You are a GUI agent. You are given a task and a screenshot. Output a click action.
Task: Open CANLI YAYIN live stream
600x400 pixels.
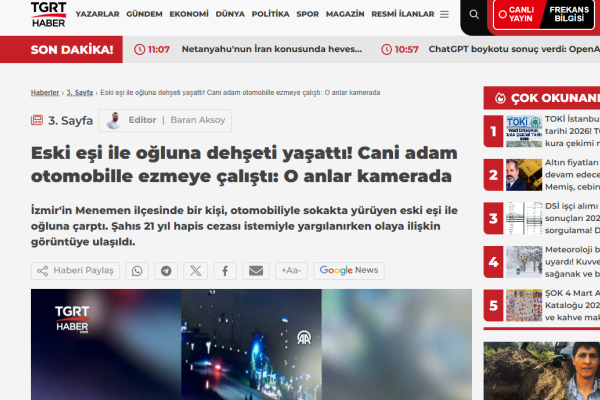[517, 14]
